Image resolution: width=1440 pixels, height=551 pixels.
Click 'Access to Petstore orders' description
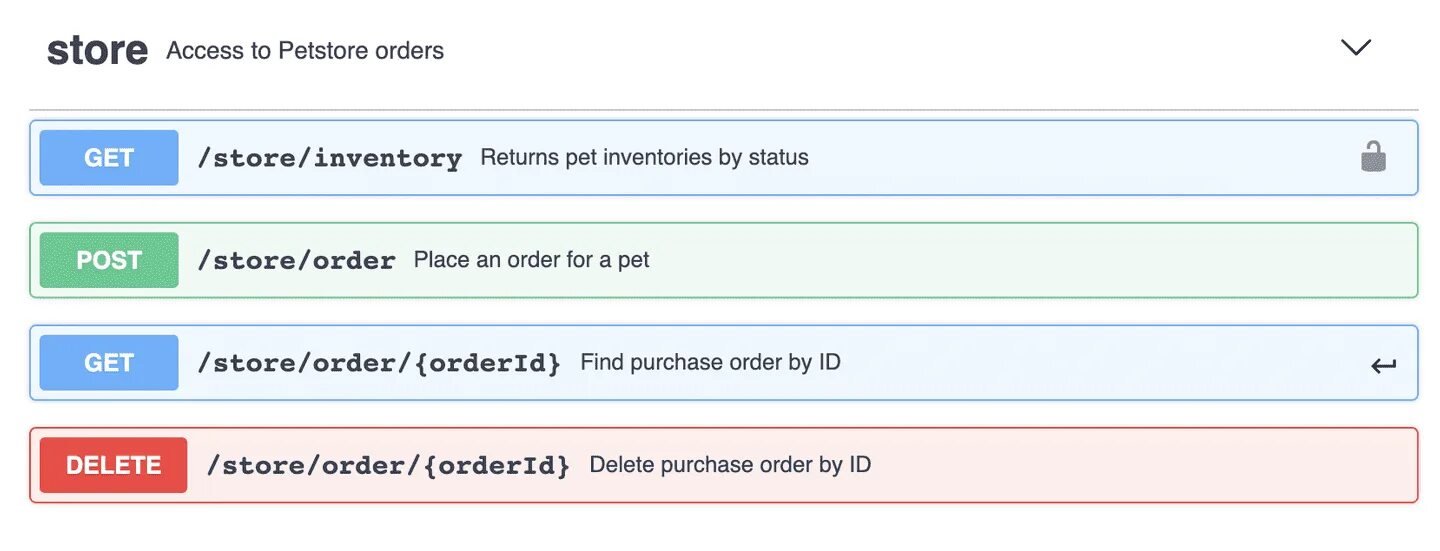pyautogui.click(x=305, y=51)
